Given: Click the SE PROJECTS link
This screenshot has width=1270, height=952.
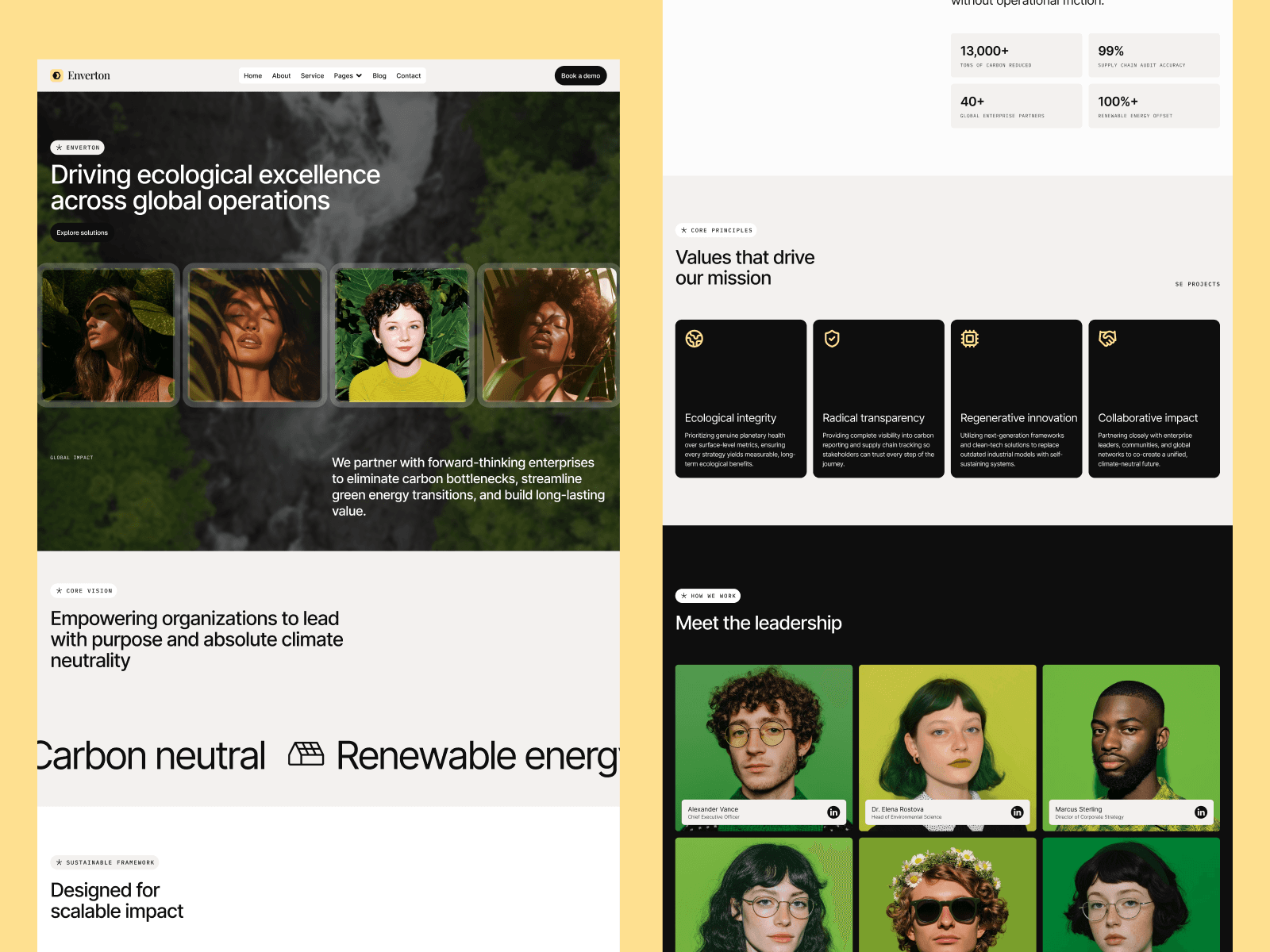Looking at the screenshot, I should [1197, 284].
